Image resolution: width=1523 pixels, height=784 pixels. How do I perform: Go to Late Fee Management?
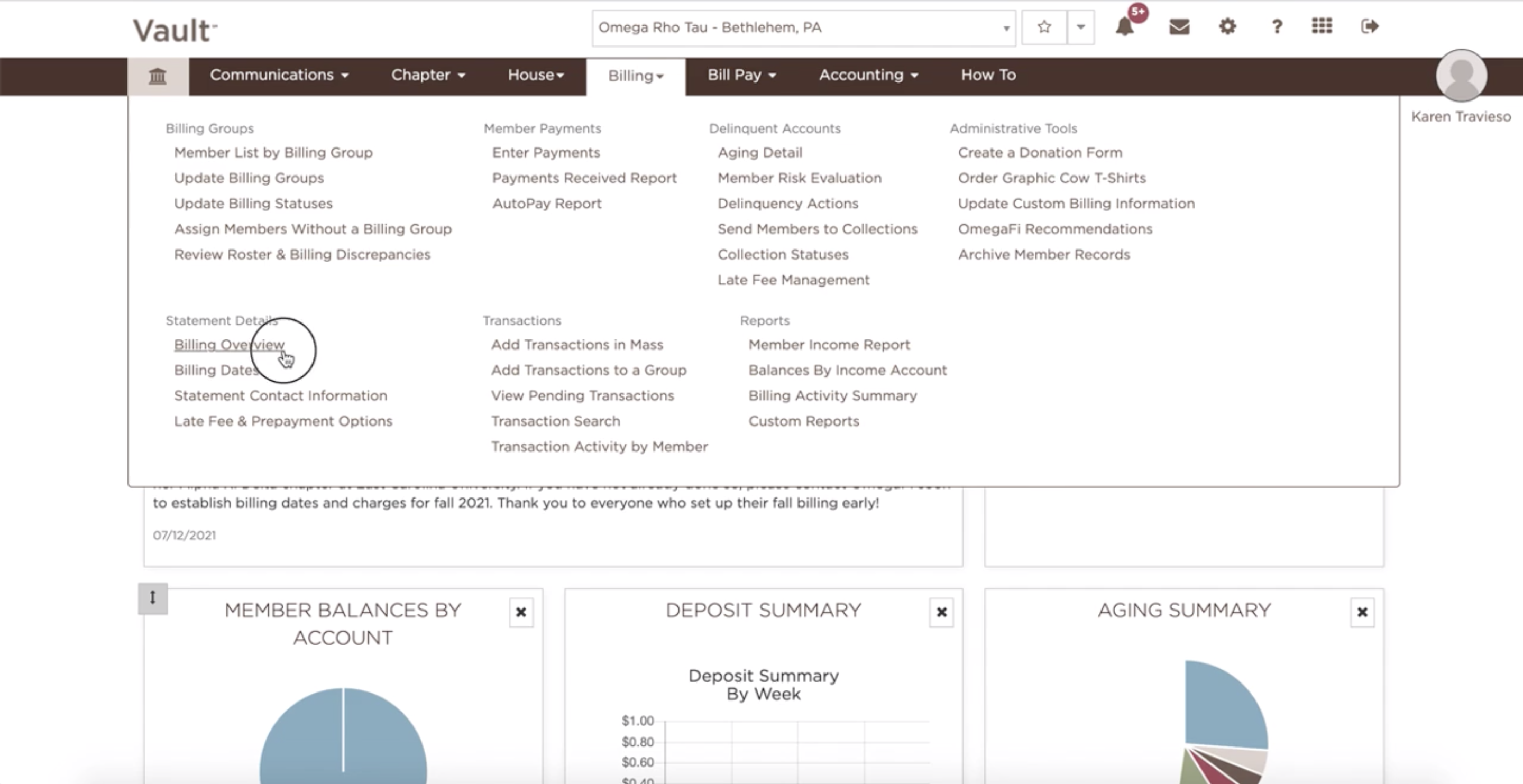793,280
